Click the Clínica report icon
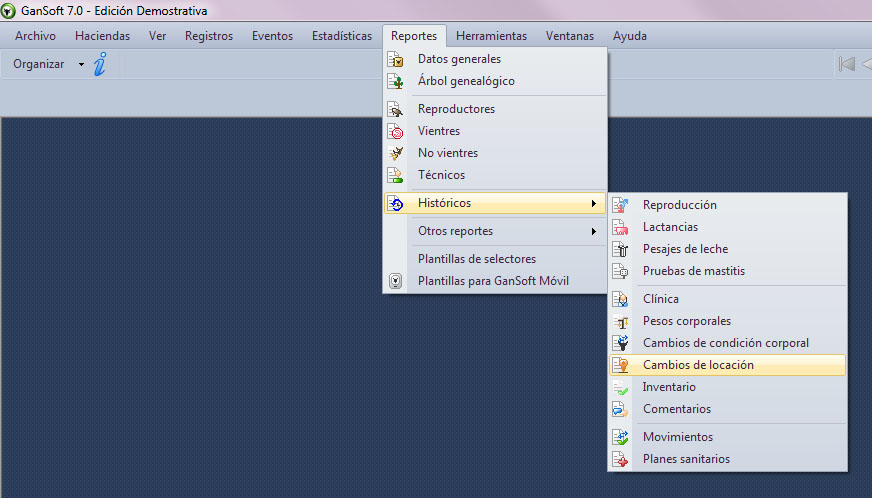Screen dimensions: 872x498 [620, 299]
